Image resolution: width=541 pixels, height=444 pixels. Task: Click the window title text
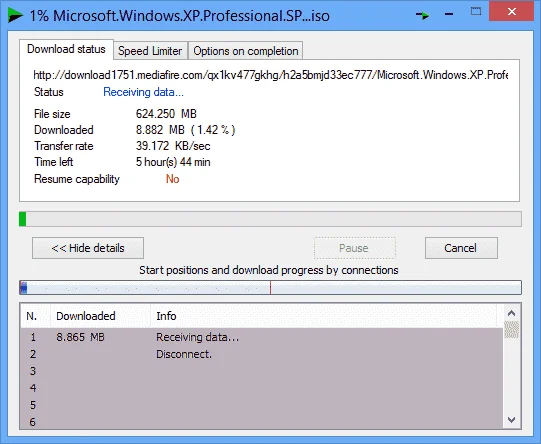(x=179, y=16)
